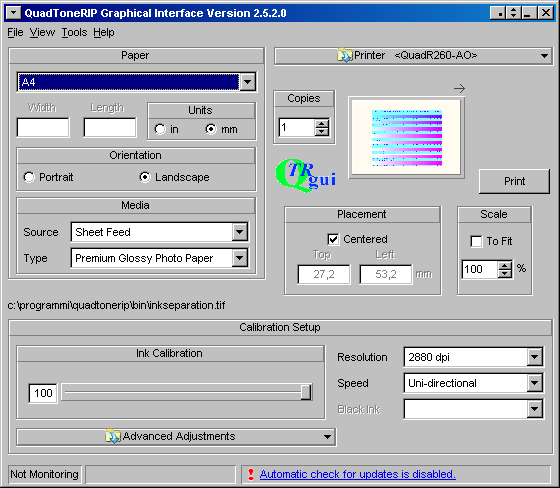
Task: Choose Landscape orientation
Action: pos(145,177)
